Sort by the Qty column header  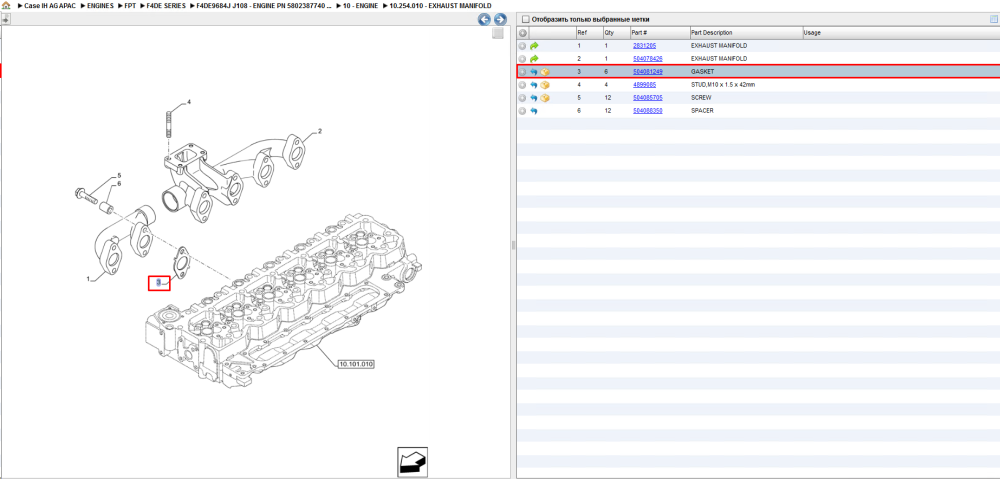pyautogui.click(x=616, y=33)
